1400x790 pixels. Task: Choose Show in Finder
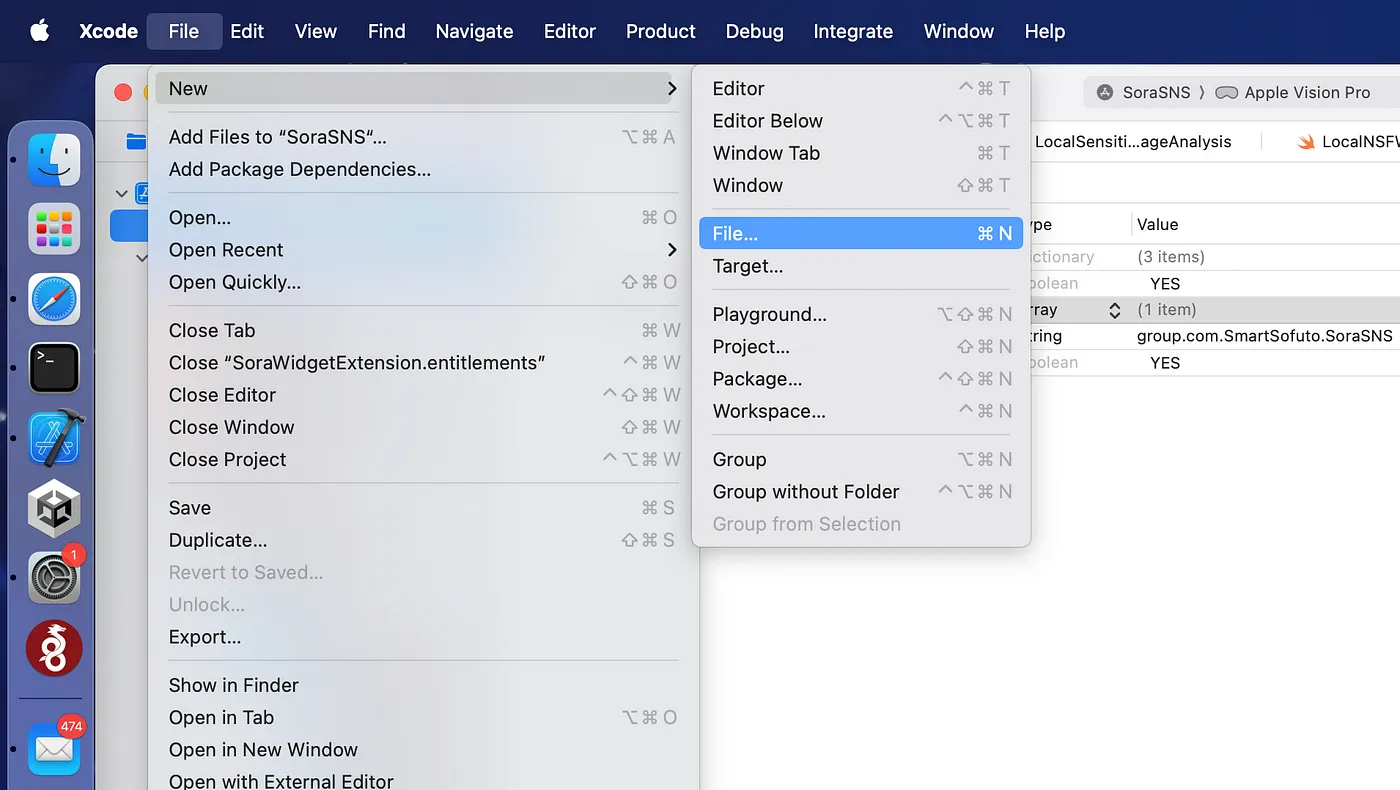[422, 685]
